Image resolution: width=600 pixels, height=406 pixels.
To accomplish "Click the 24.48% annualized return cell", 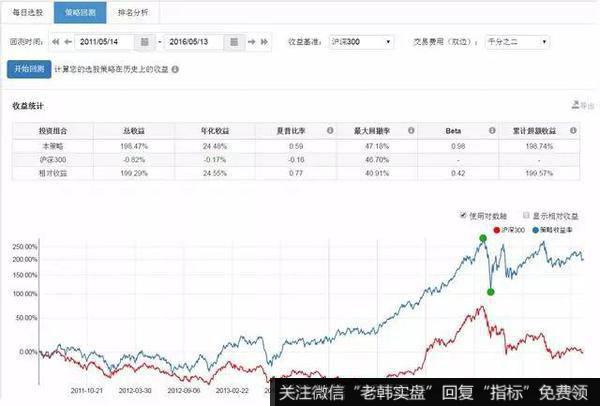I will [215, 146].
